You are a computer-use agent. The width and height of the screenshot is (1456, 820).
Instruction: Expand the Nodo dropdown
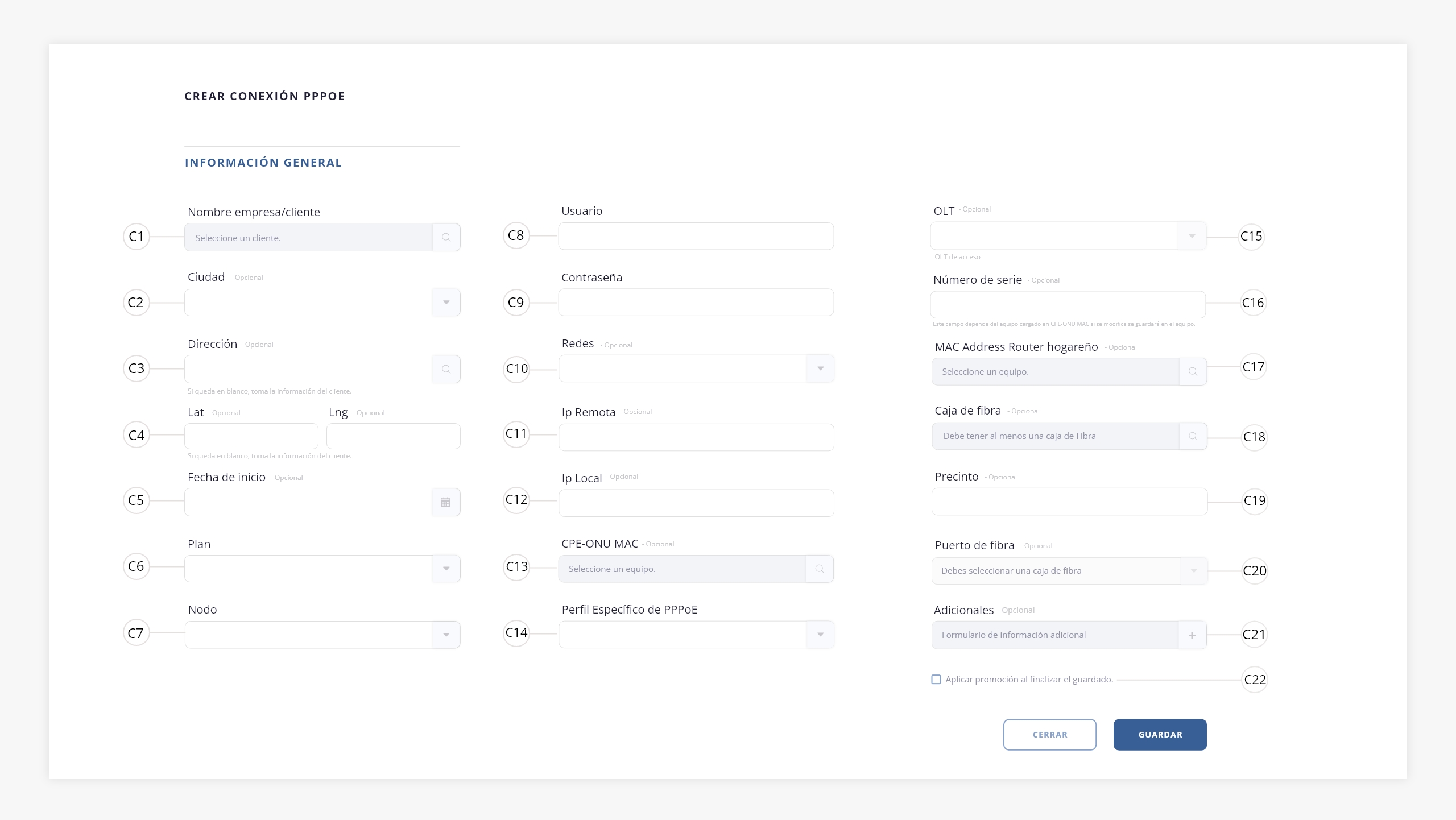click(x=446, y=635)
